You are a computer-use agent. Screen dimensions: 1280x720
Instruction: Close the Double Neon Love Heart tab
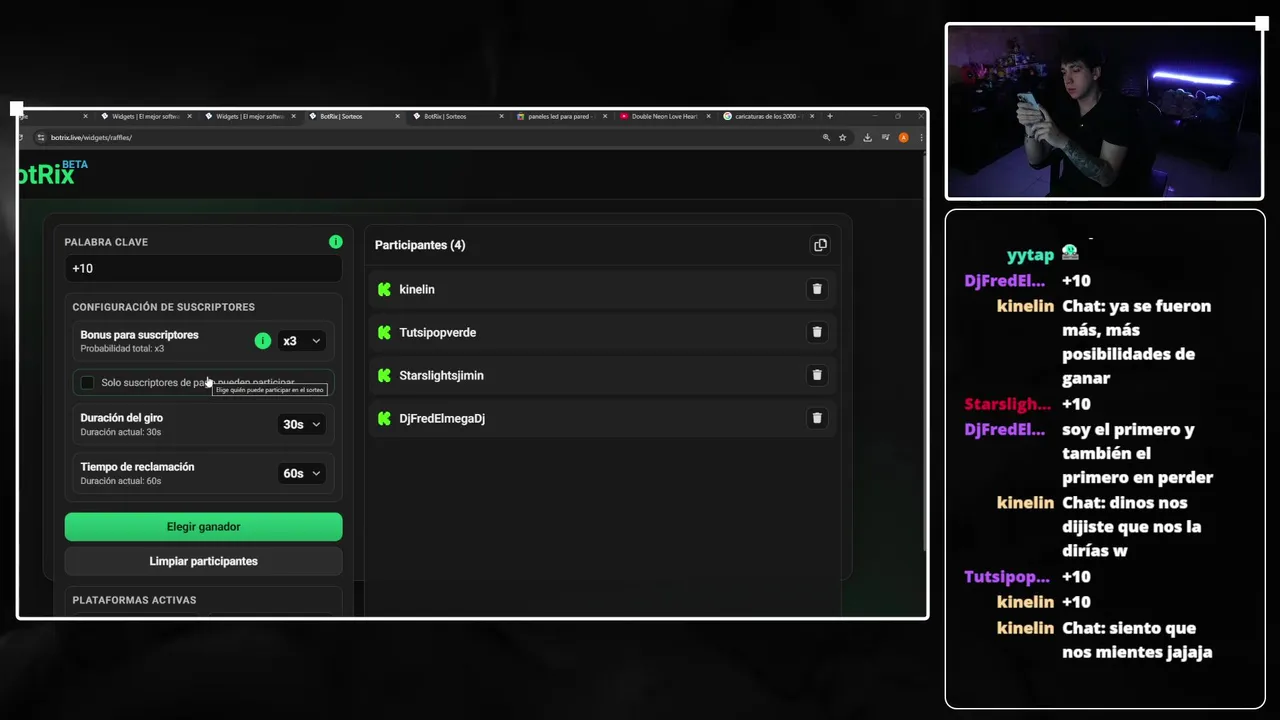coord(707,116)
